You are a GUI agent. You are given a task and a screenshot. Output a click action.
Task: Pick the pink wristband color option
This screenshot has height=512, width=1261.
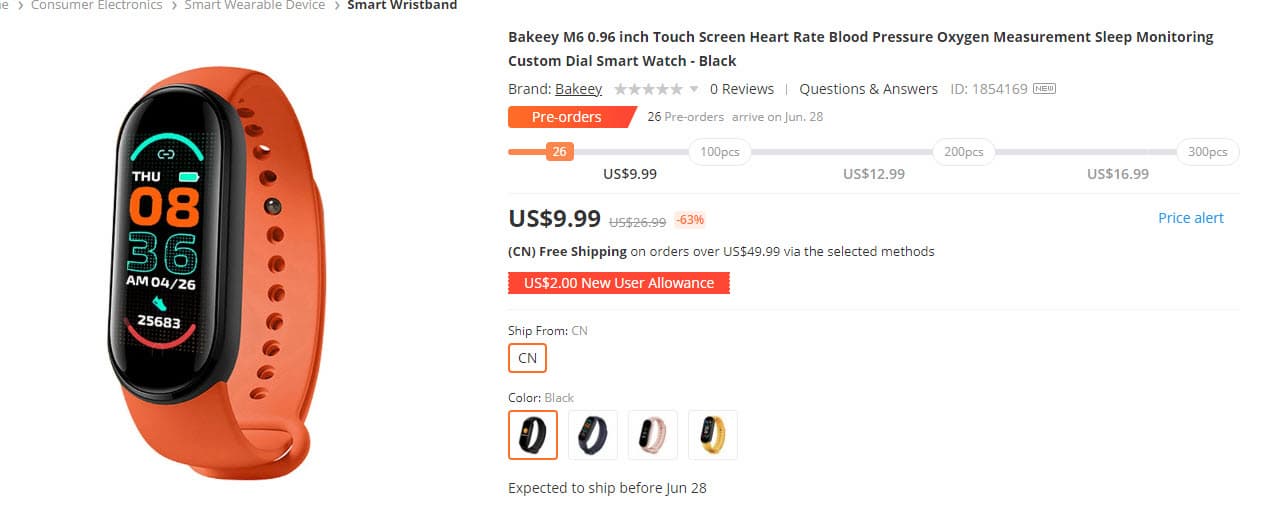[x=653, y=435]
